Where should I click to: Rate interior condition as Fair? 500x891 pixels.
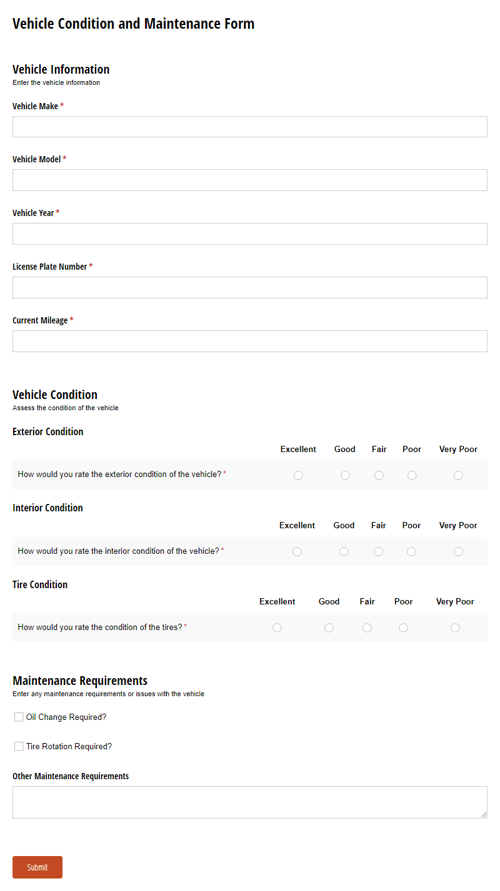pos(378,551)
